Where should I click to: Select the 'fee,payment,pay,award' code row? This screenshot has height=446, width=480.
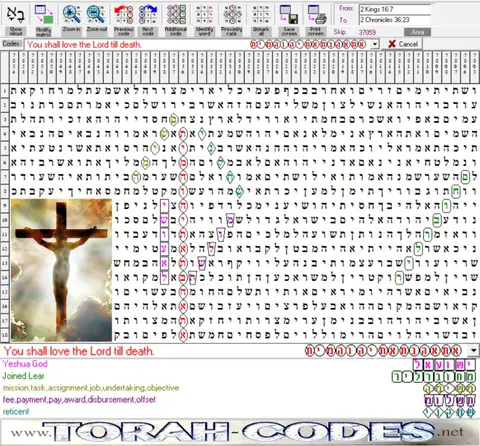240,400
